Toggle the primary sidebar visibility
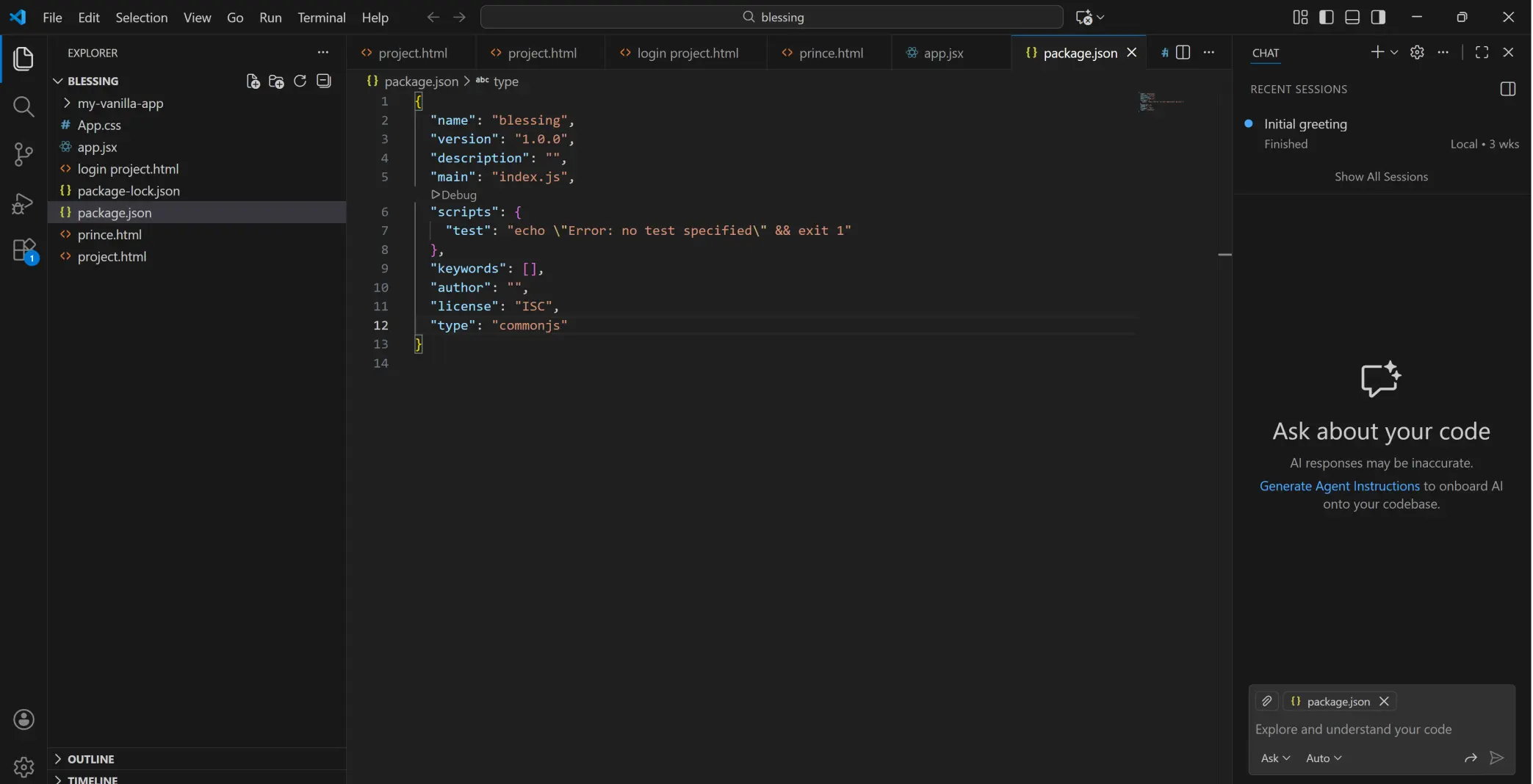The image size is (1533, 784). (1327, 16)
